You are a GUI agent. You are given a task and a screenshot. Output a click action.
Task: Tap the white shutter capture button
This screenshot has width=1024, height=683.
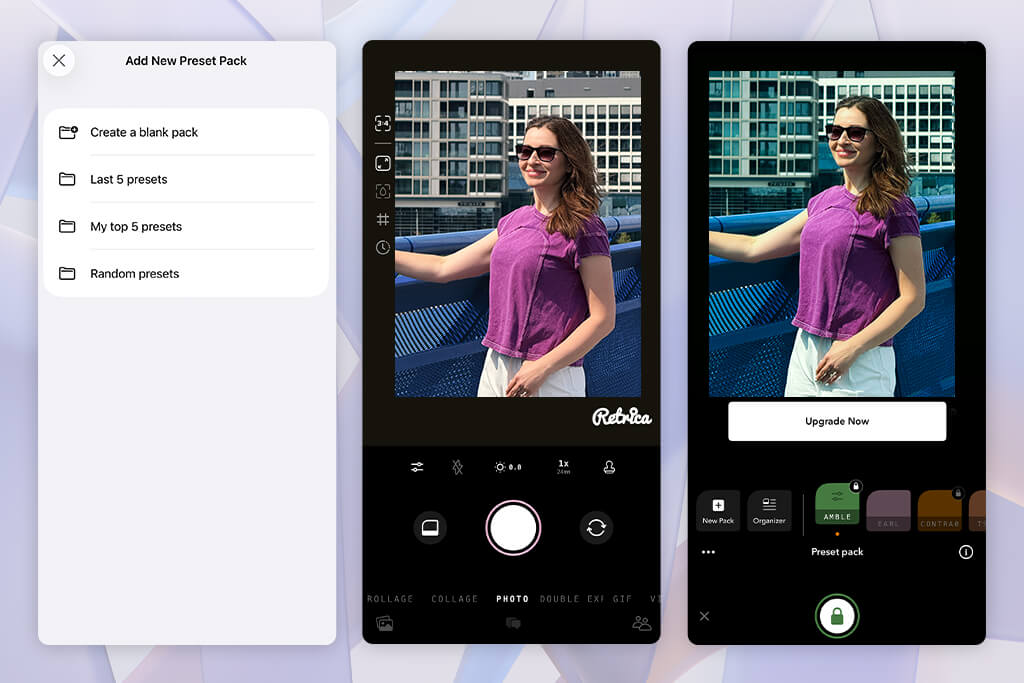[x=513, y=528]
